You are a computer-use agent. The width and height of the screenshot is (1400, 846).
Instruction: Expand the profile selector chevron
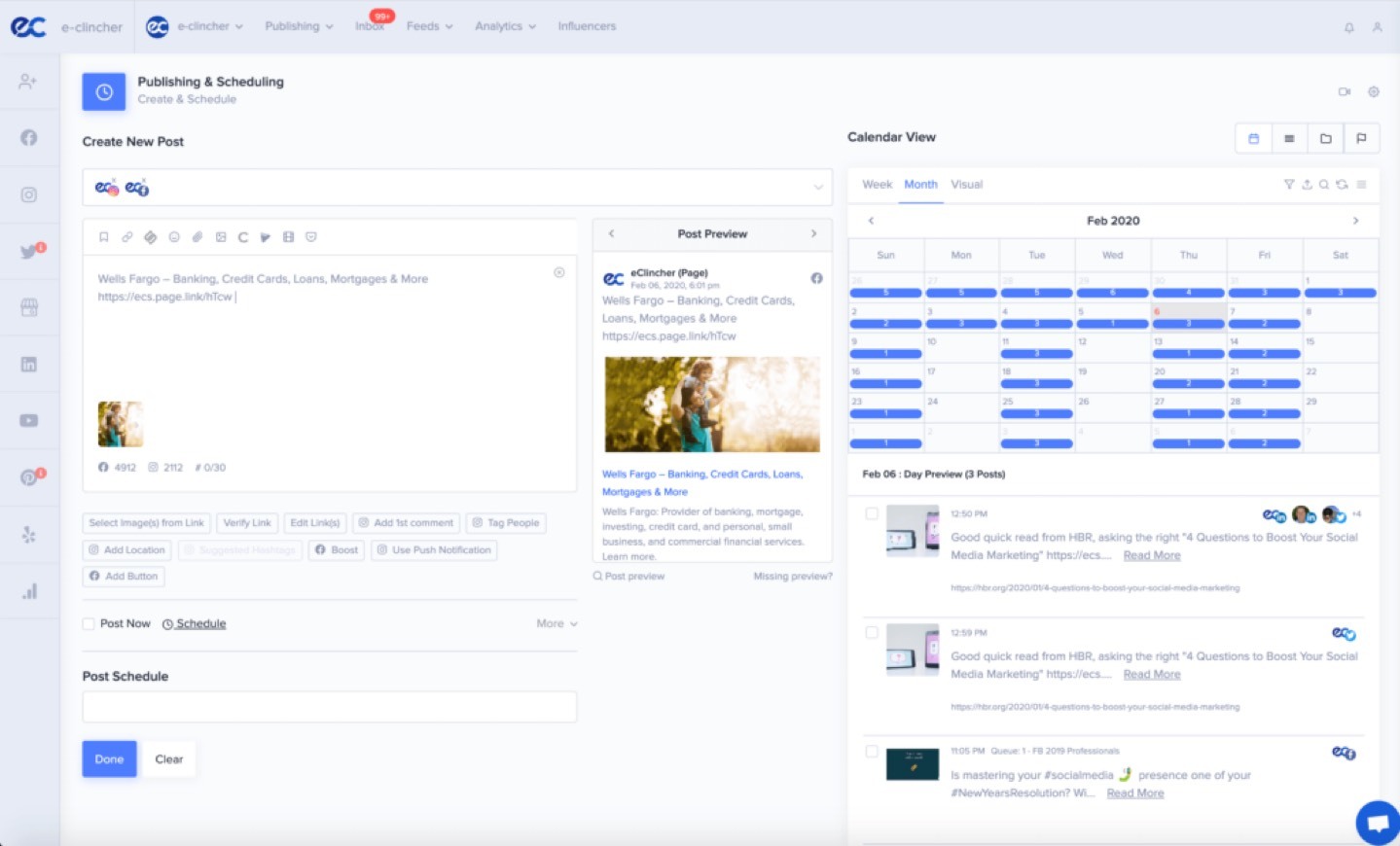coord(818,188)
